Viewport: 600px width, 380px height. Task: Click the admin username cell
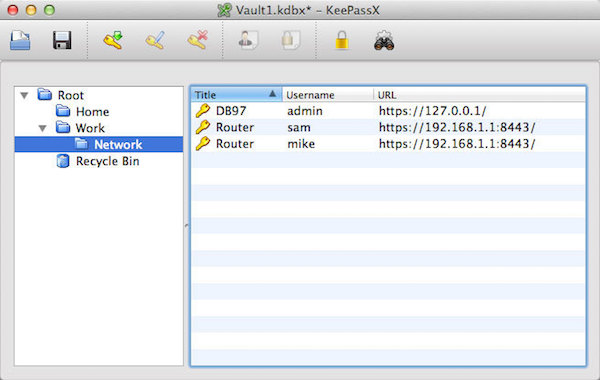(305, 111)
